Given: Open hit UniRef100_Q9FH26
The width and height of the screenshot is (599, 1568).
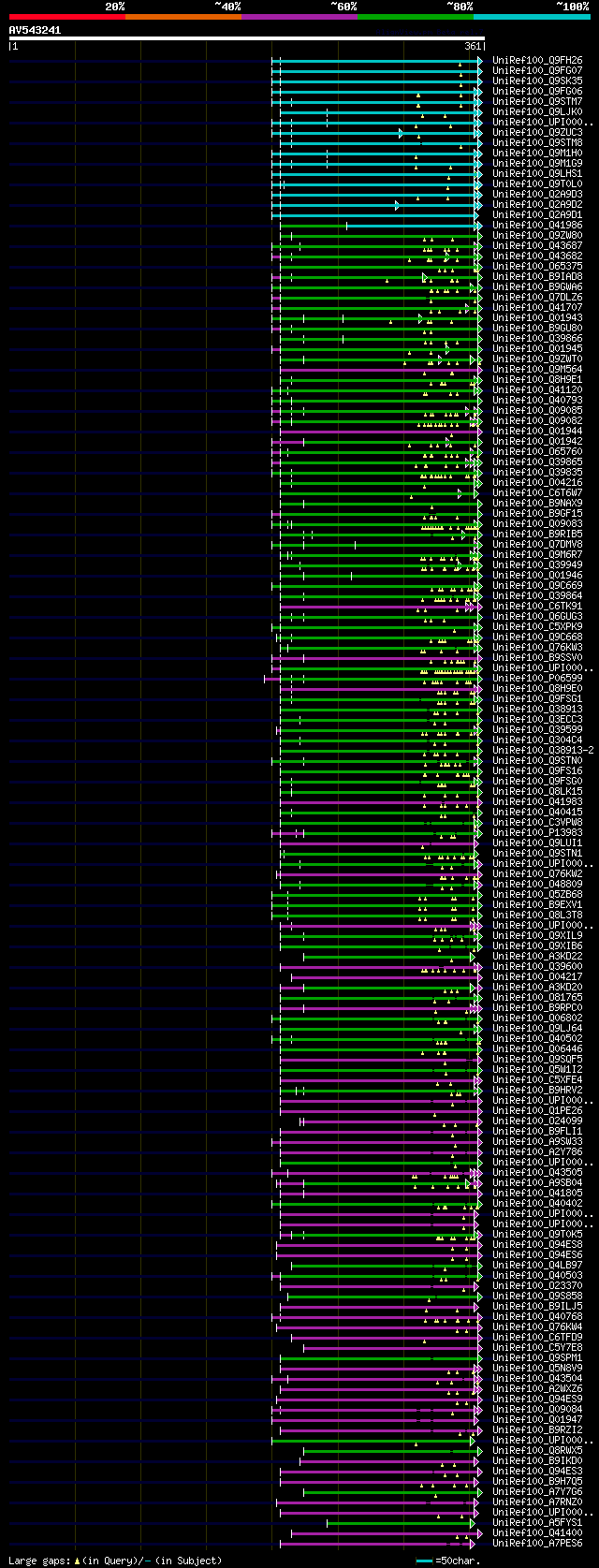Looking at the screenshot, I should click(x=537, y=60).
